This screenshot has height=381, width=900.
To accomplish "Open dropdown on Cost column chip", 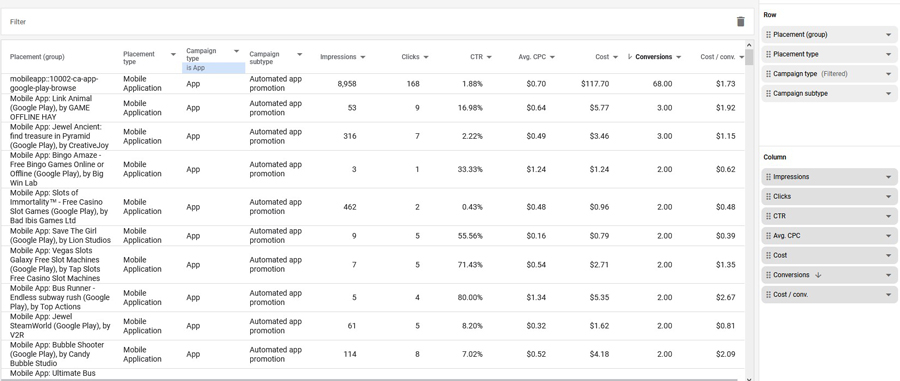I will point(888,255).
